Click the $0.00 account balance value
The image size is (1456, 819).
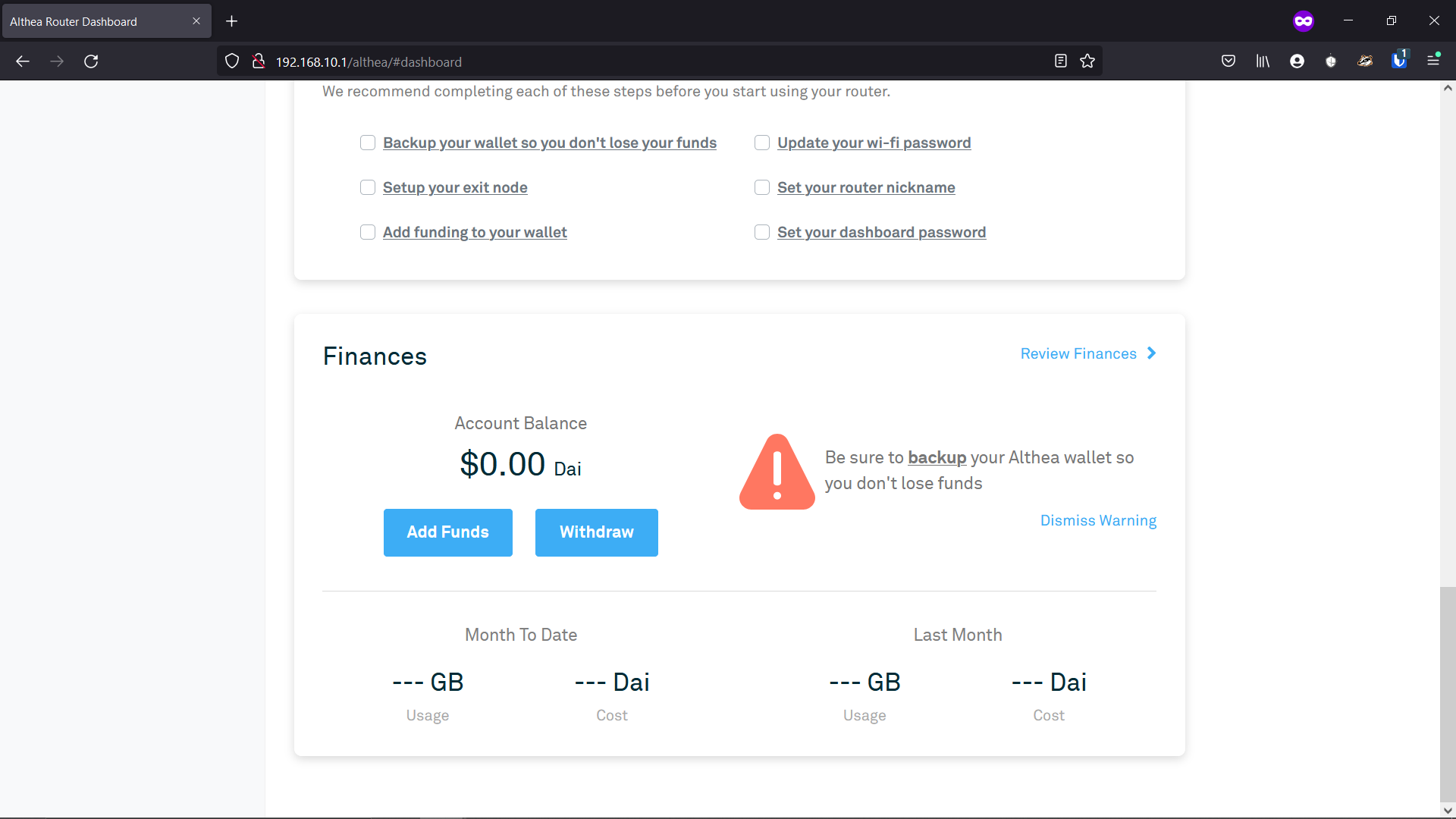[502, 464]
